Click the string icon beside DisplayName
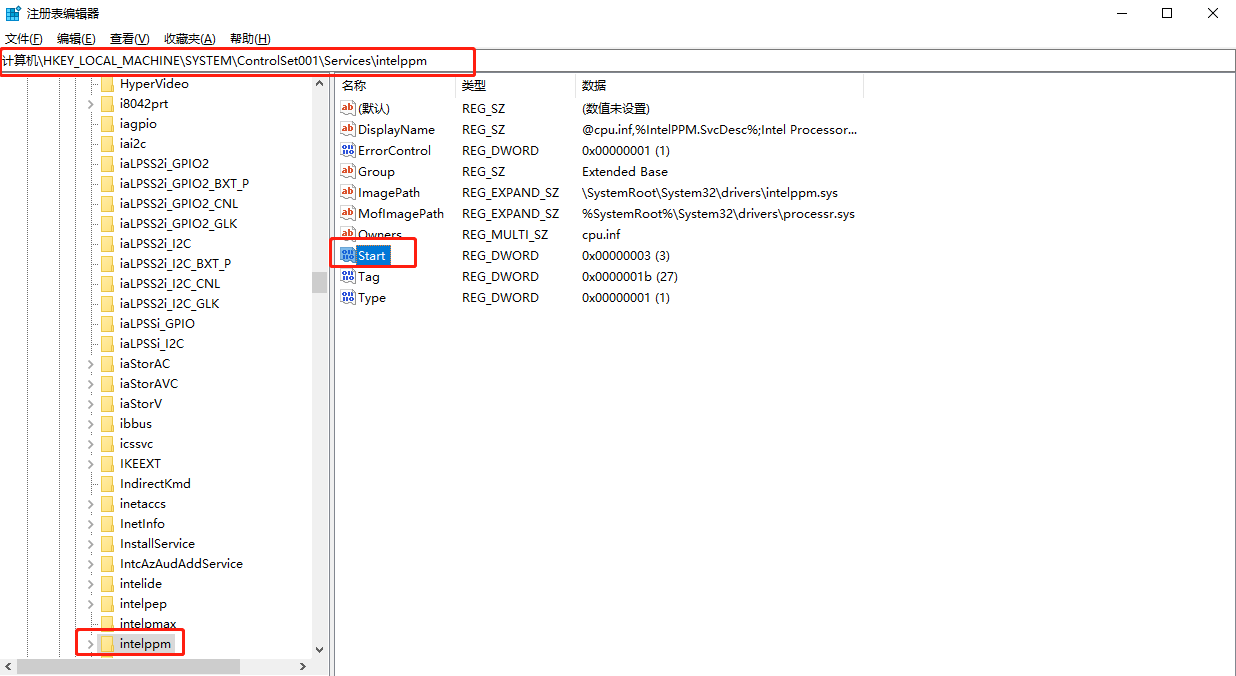The width and height of the screenshot is (1236, 676). pos(348,129)
